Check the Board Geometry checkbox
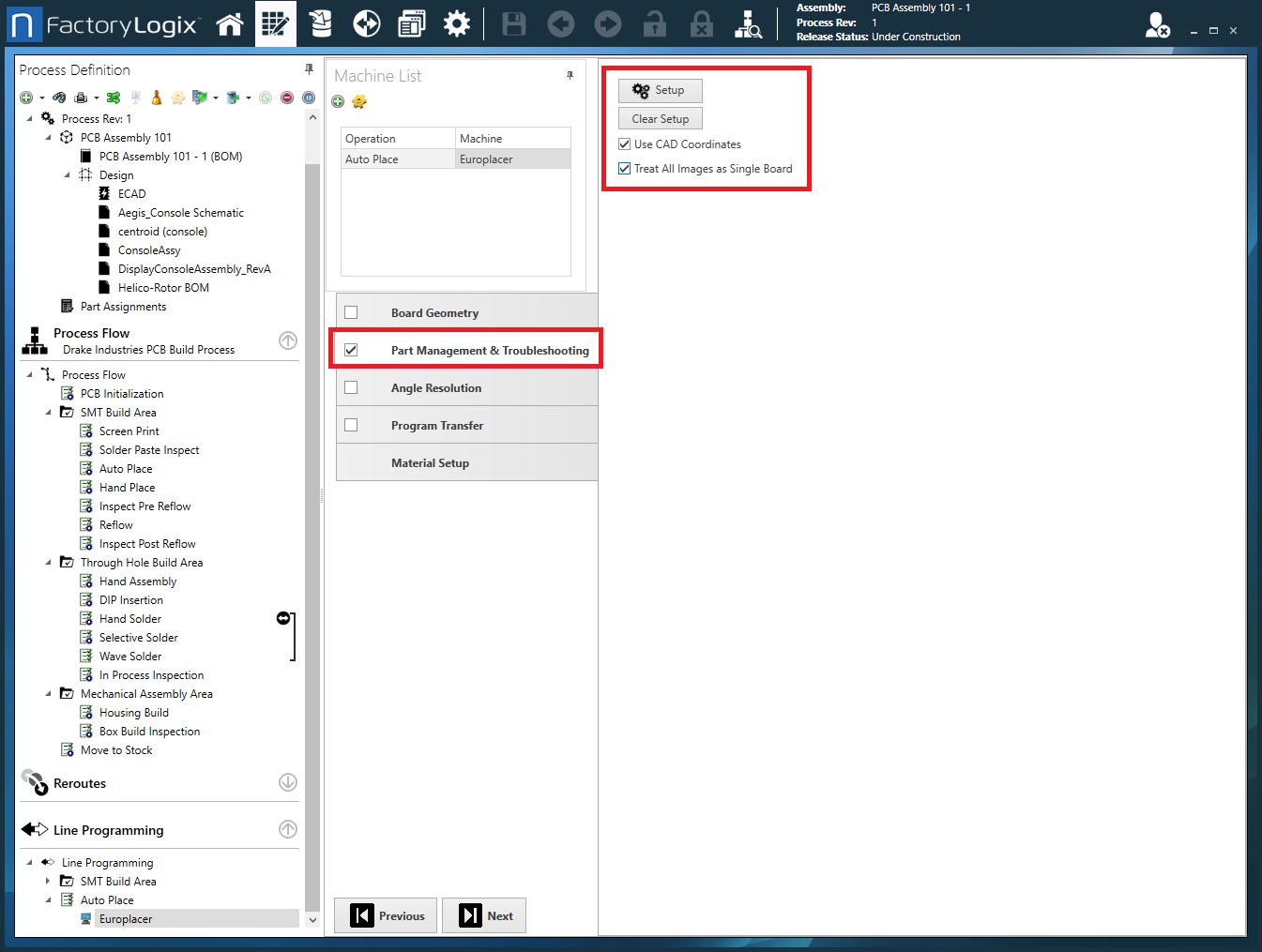 [x=351, y=311]
